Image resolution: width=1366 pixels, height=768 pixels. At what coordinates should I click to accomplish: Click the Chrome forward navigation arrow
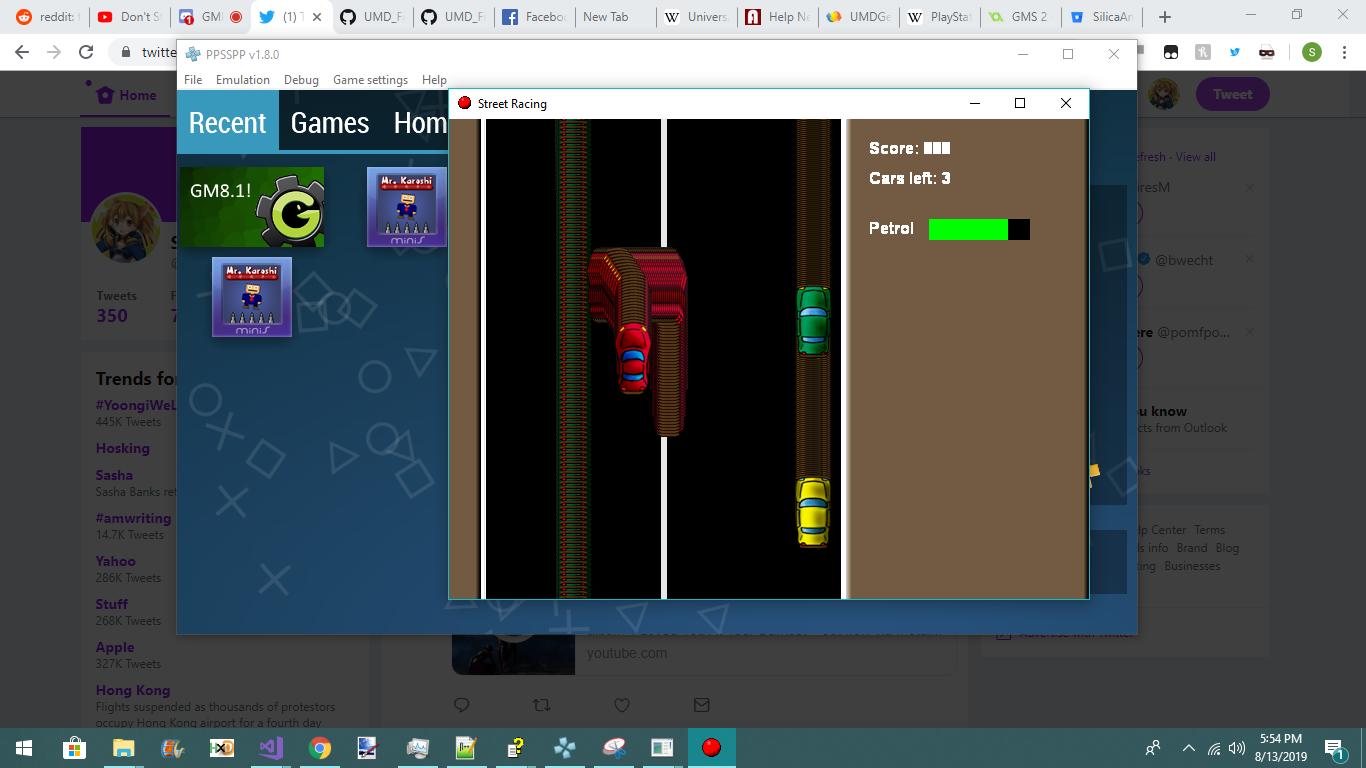pyautogui.click(x=54, y=52)
